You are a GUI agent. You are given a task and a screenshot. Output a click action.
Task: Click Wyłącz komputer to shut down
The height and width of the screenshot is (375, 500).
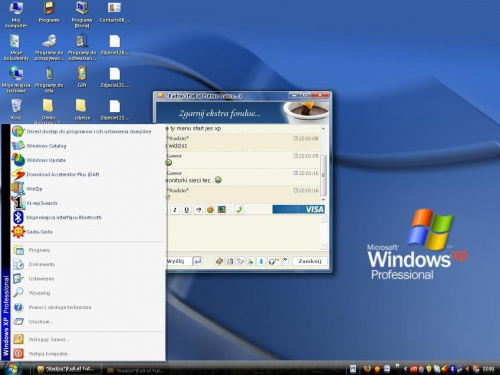pos(88,354)
